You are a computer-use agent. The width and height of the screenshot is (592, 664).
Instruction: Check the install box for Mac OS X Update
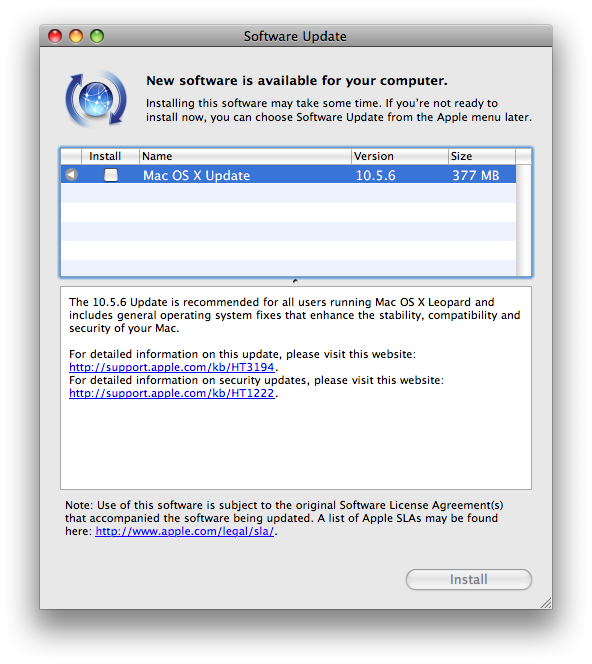pos(111,175)
